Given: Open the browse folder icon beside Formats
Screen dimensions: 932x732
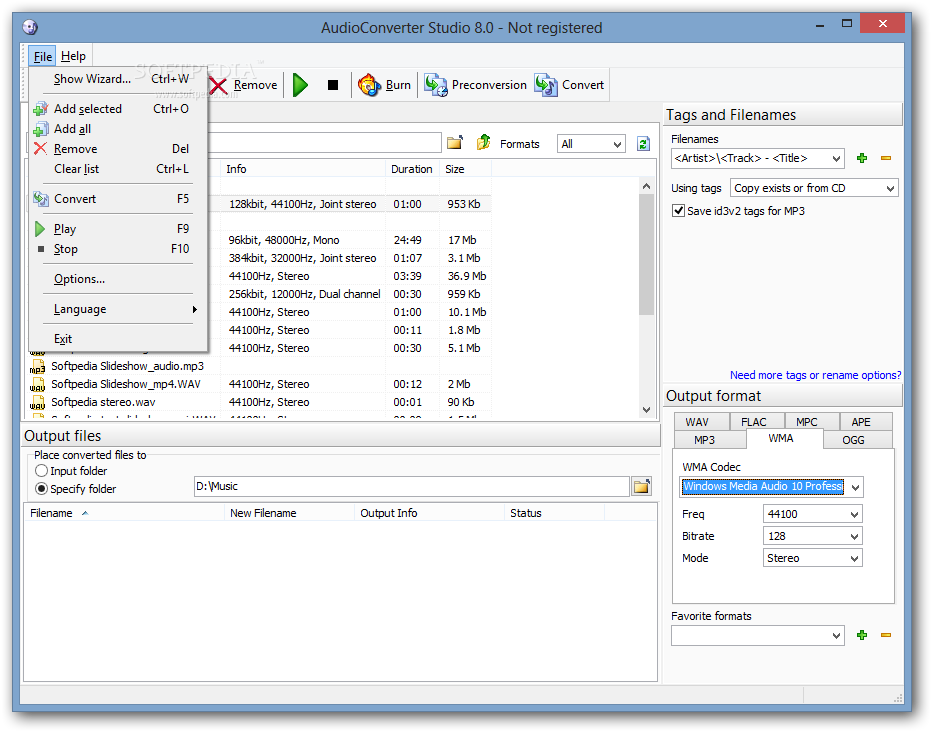Looking at the screenshot, I should [455, 143].
